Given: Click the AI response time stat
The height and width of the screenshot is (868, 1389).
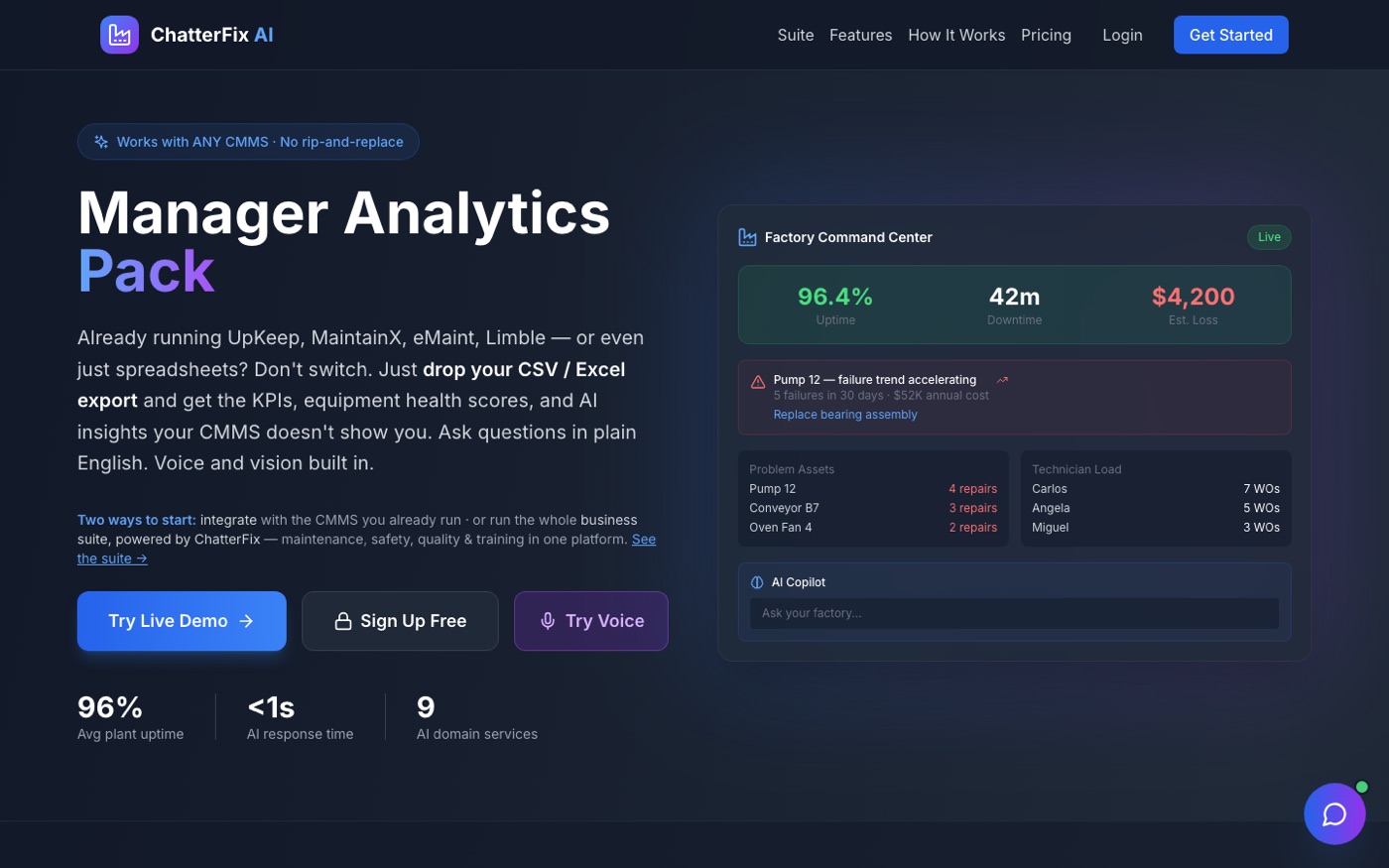Looking at the screenshot, I should coord(301,718).
